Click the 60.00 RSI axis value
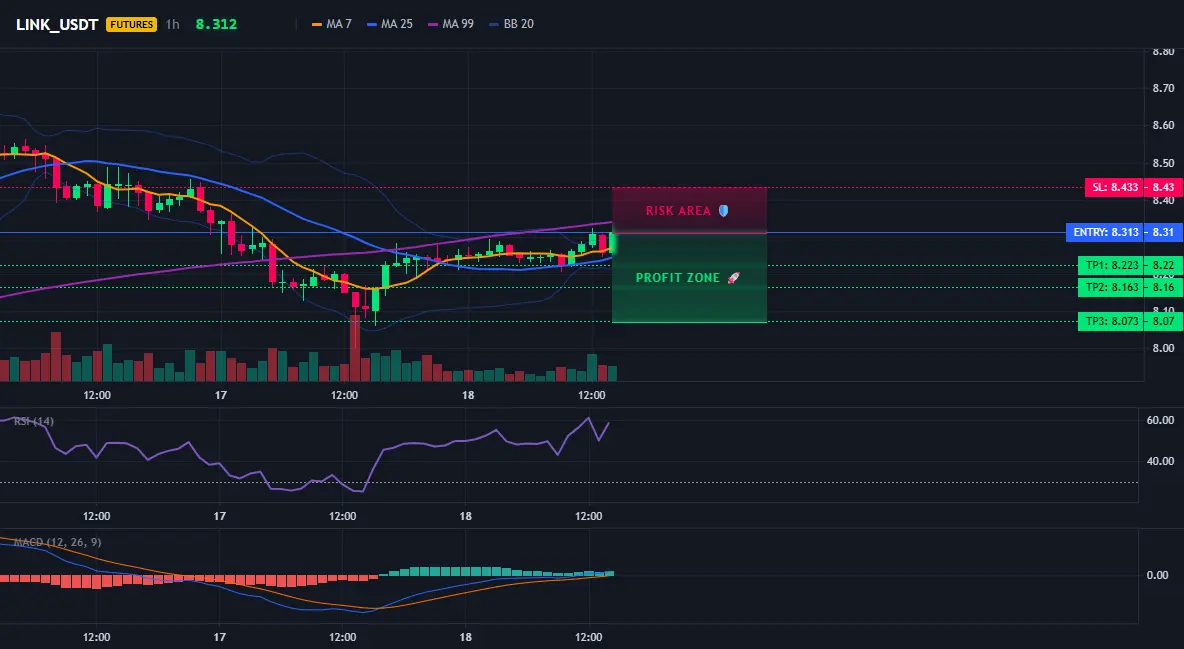 point(1161,420)
